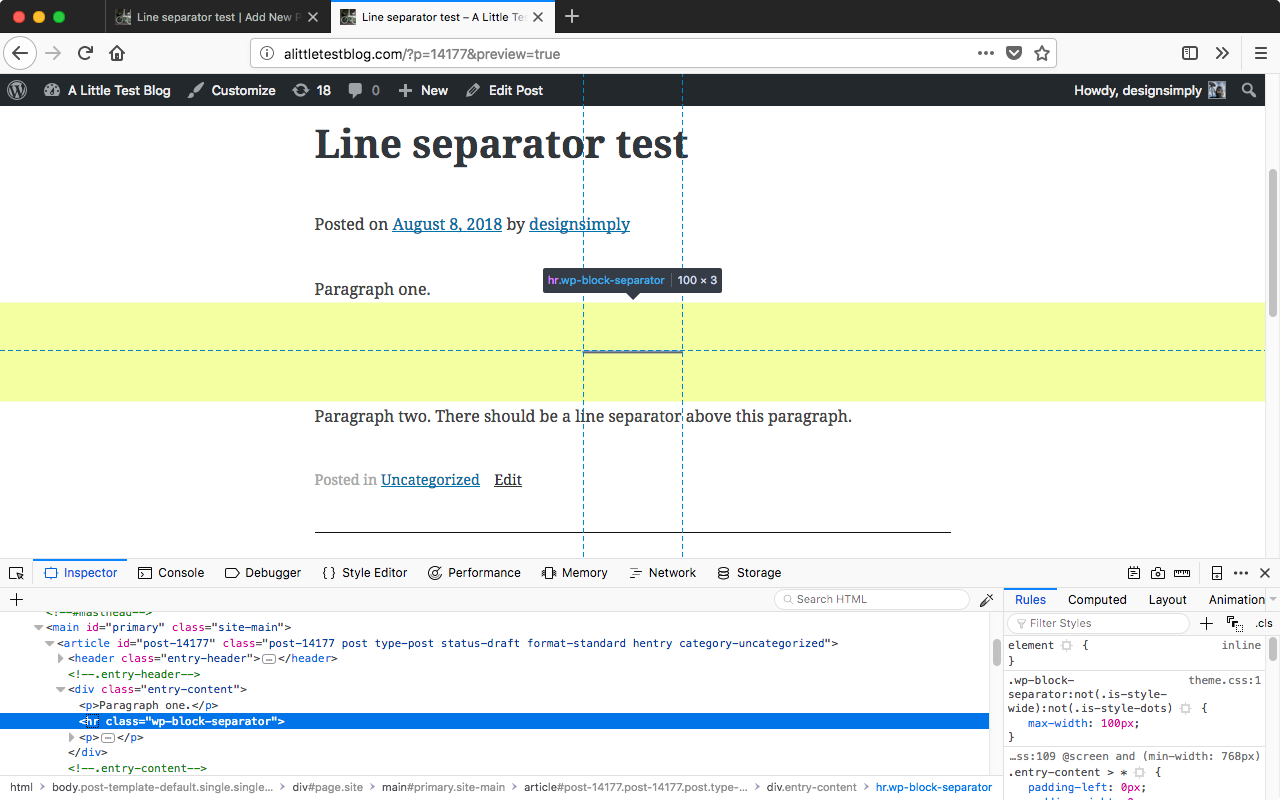This screenshot has height=800, width=1280.
Task: Open the Rulers/scratchpad notes icon in devtools toolbar
Action: (1134, 572)
